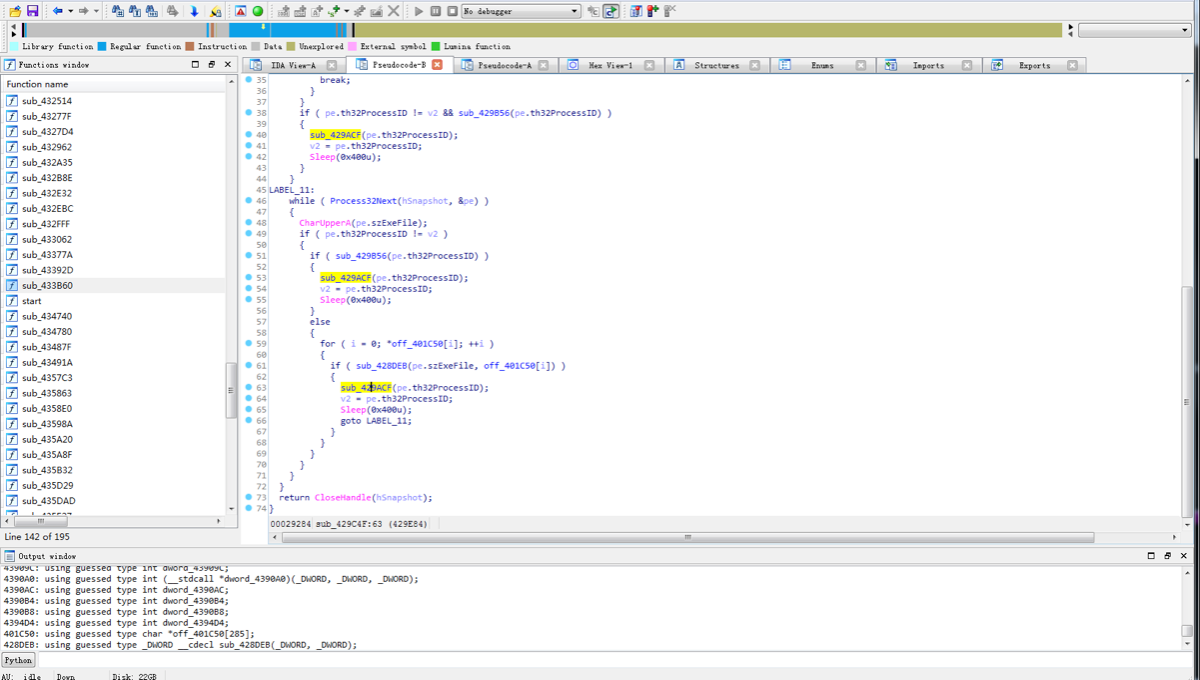This screenshot has width=1200, height=680.
Task: Click the save database floppy icon
Action: click(x=32, y=10)
